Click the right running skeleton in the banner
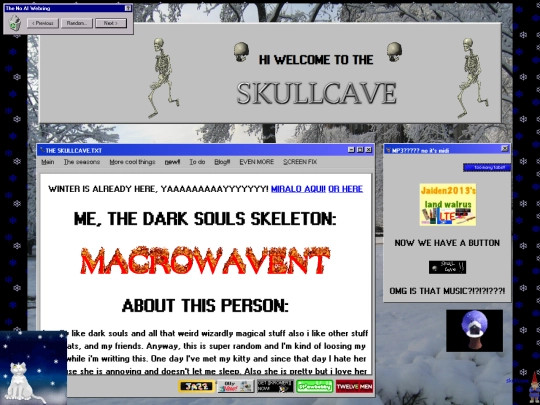 coord(472,78)
